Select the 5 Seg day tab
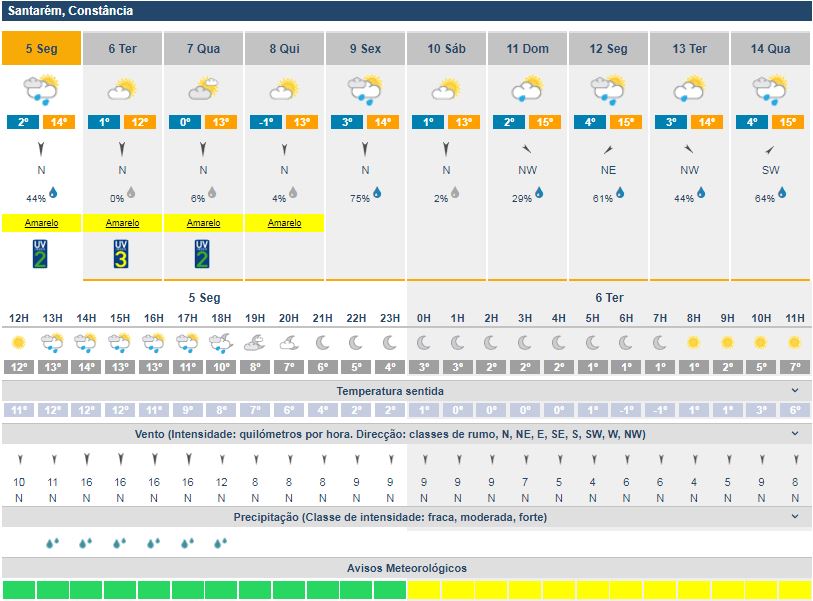This screenshot has height=601, width=813. coord(41,48)
